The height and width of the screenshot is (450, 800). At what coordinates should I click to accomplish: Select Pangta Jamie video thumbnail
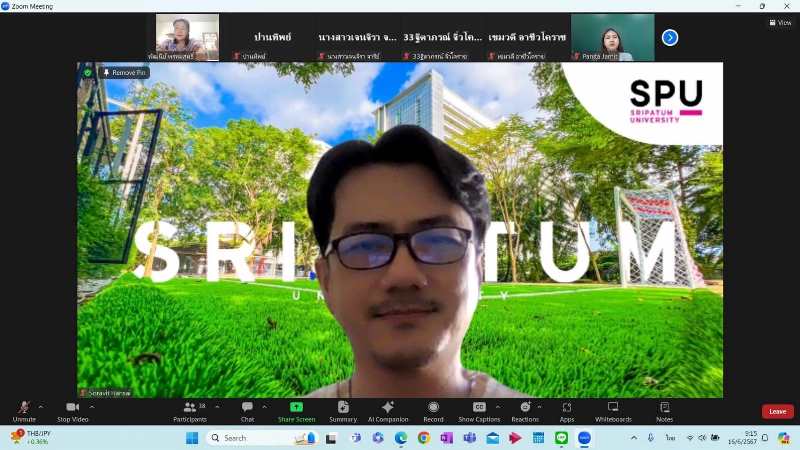[612, 38]
